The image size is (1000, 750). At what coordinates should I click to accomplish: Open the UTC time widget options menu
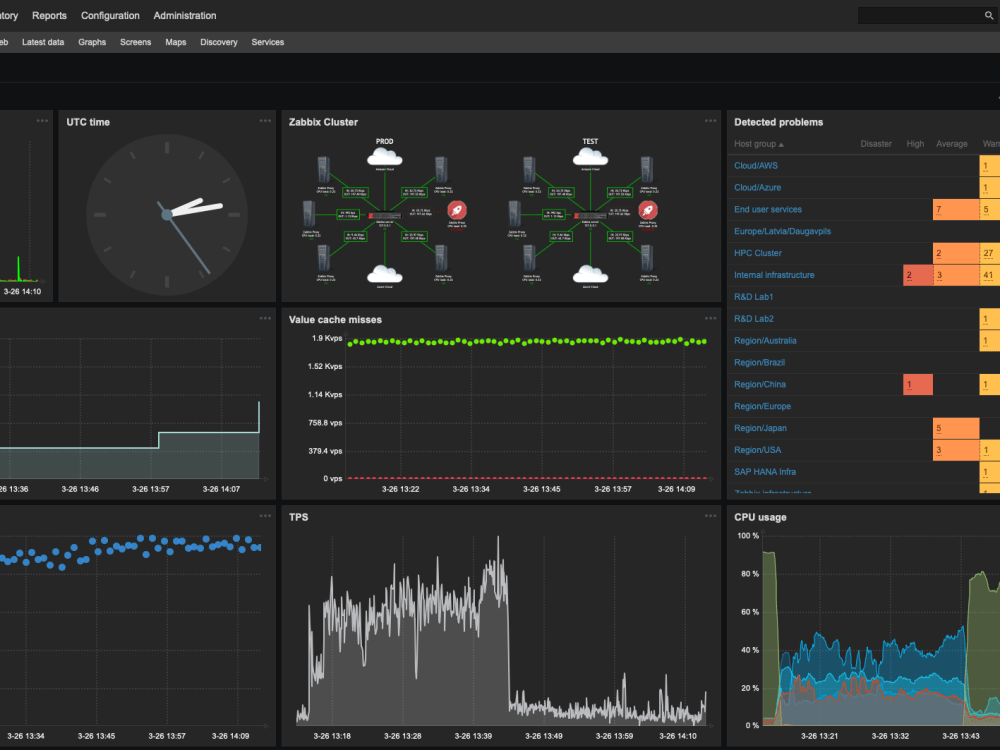(264, 120)
